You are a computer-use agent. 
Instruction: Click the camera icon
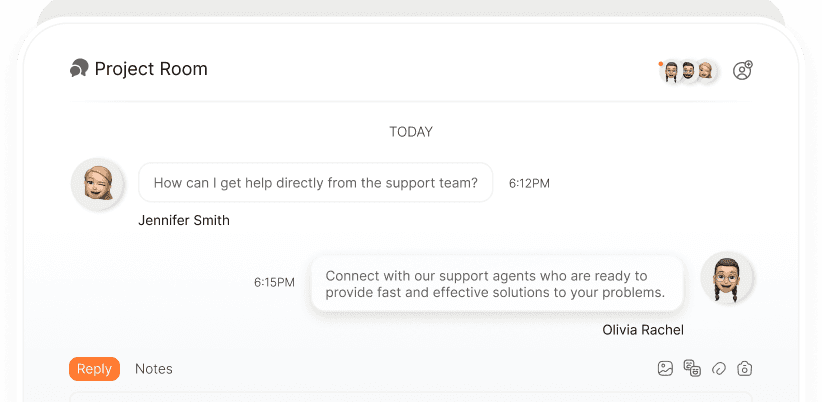click(x=744, y=368)
